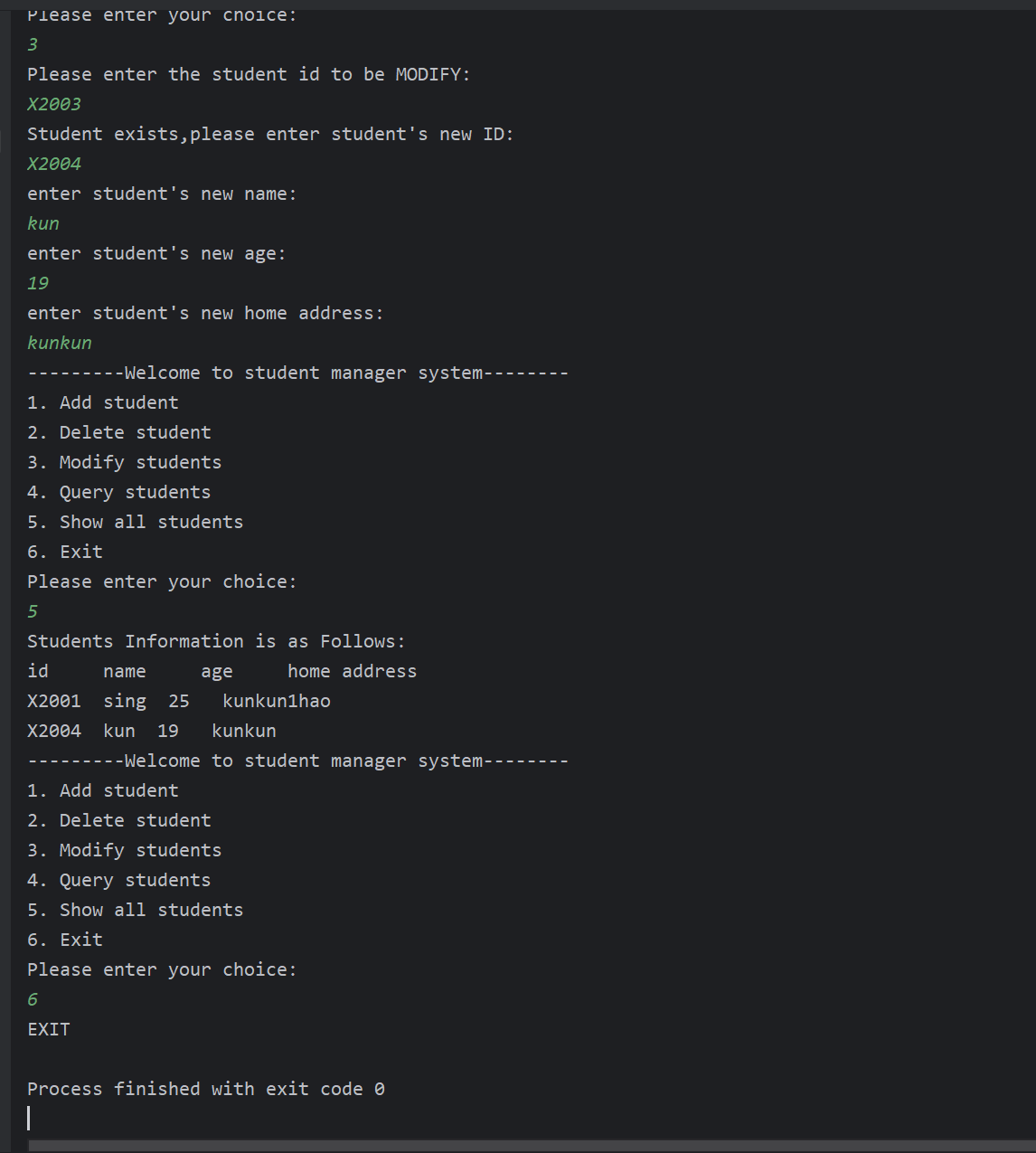1036x1153 pixels.
Task: Click the 'X2001' student id in the table
Action: pyautogui.click(x=54, y=701)
